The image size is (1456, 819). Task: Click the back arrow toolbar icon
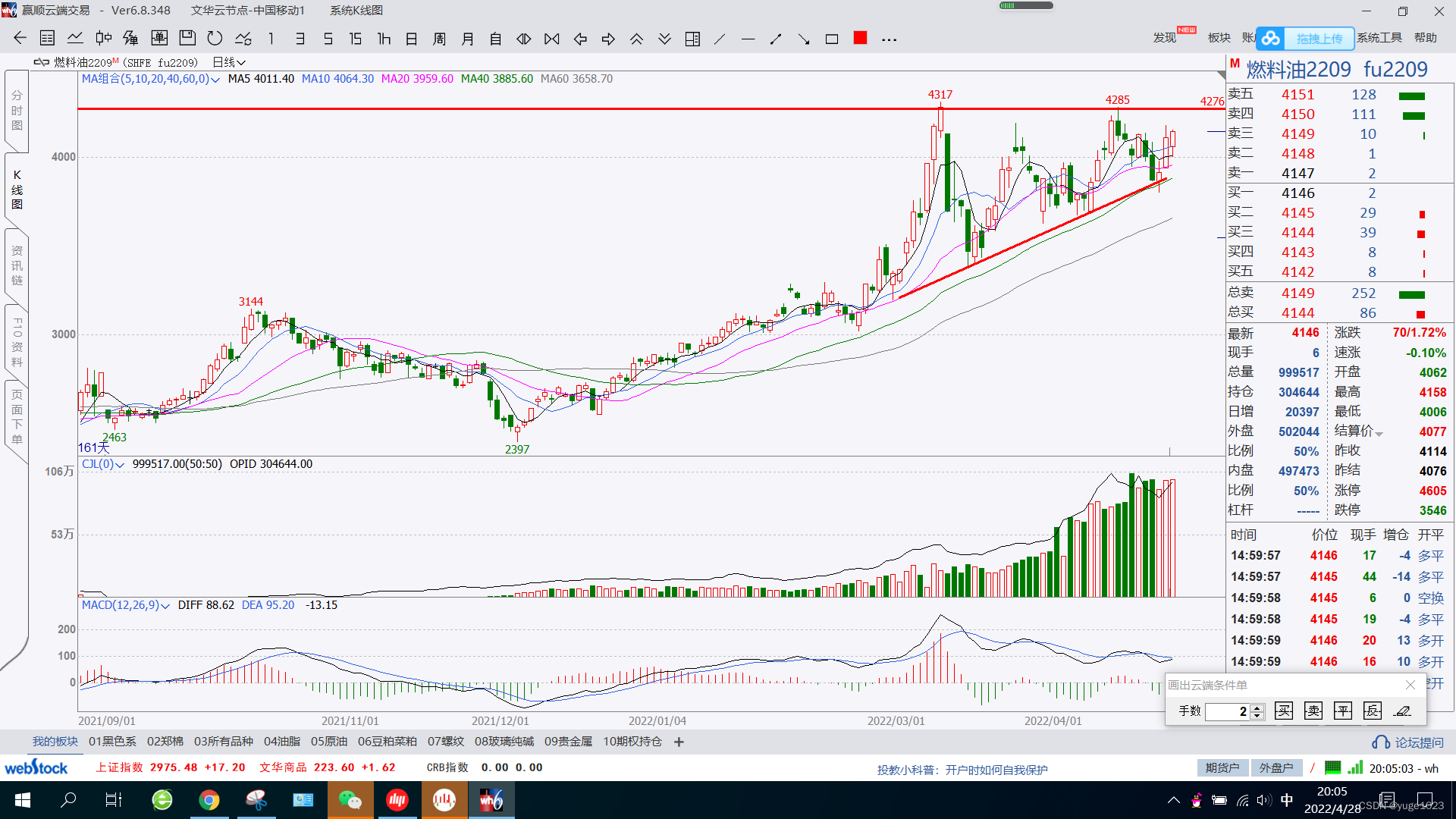point(20,38)
